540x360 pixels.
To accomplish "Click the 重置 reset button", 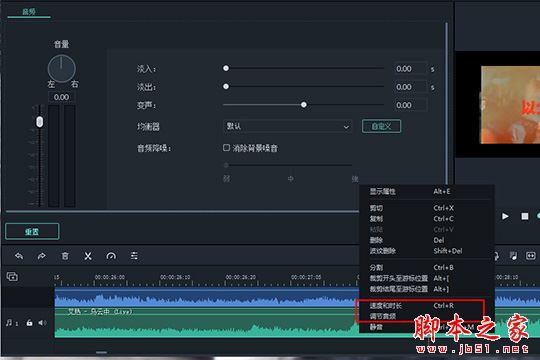I will [x=32, y=232].
